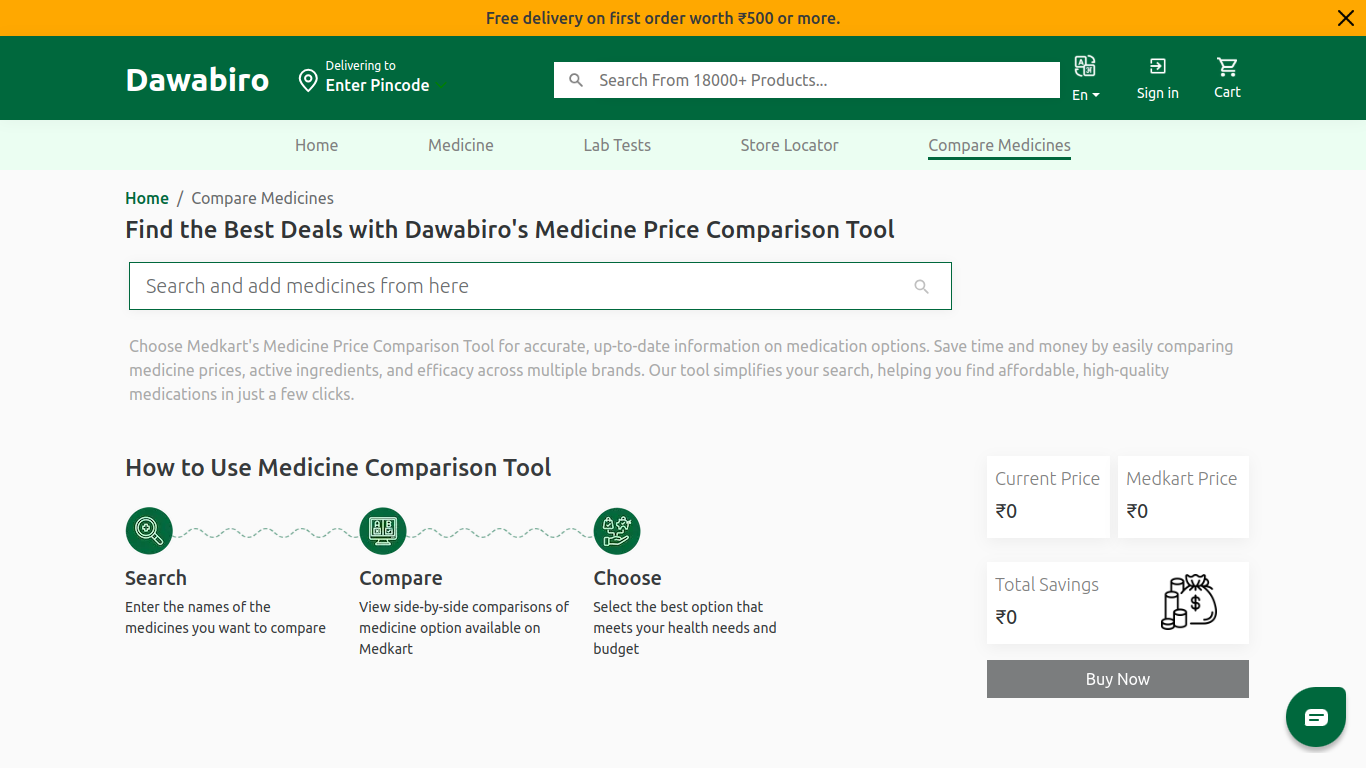Click the money bag savings icon
This screenshot has width=1366, height=768.
click(x=1189, y=602)
